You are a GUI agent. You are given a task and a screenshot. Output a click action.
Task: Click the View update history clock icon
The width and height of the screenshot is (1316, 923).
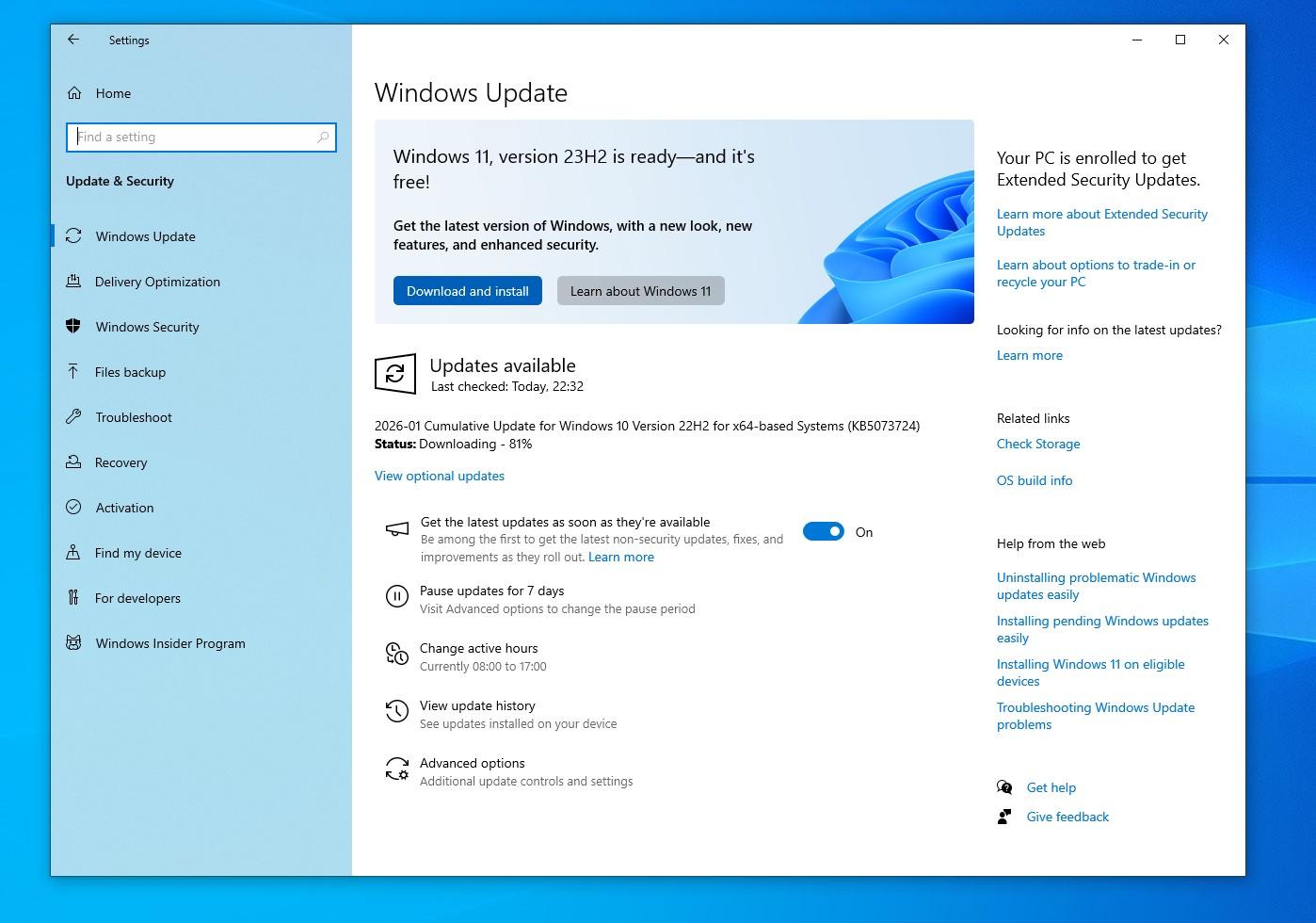point(396,711)
